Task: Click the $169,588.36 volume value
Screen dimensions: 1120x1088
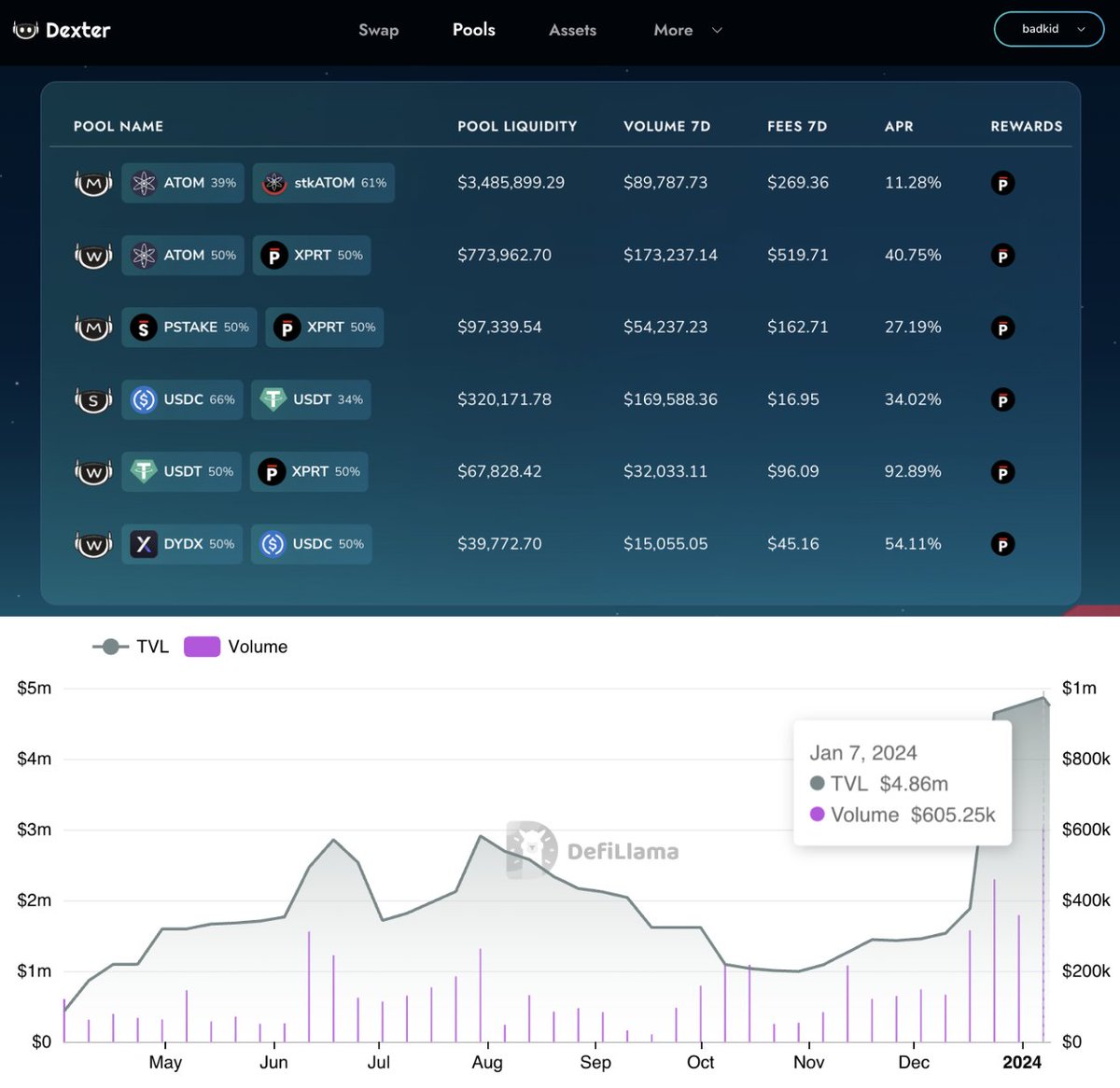Action: point(670,399)
